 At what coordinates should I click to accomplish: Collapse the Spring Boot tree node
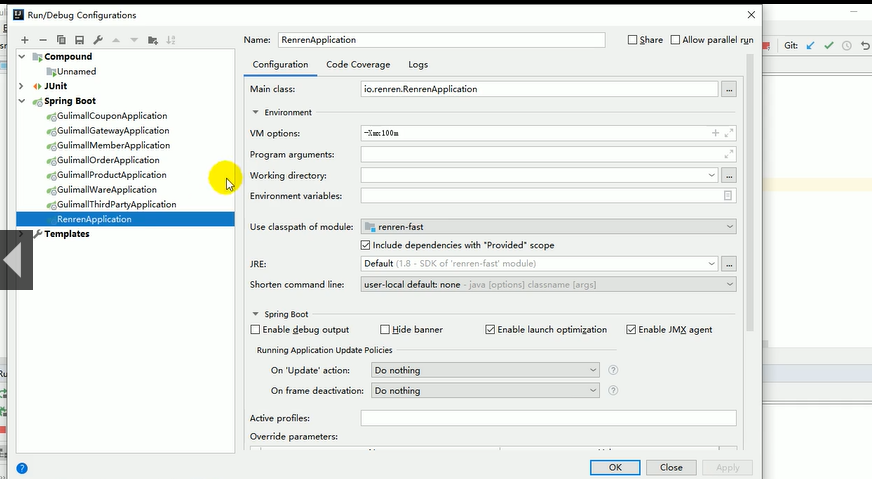point(22,101)
